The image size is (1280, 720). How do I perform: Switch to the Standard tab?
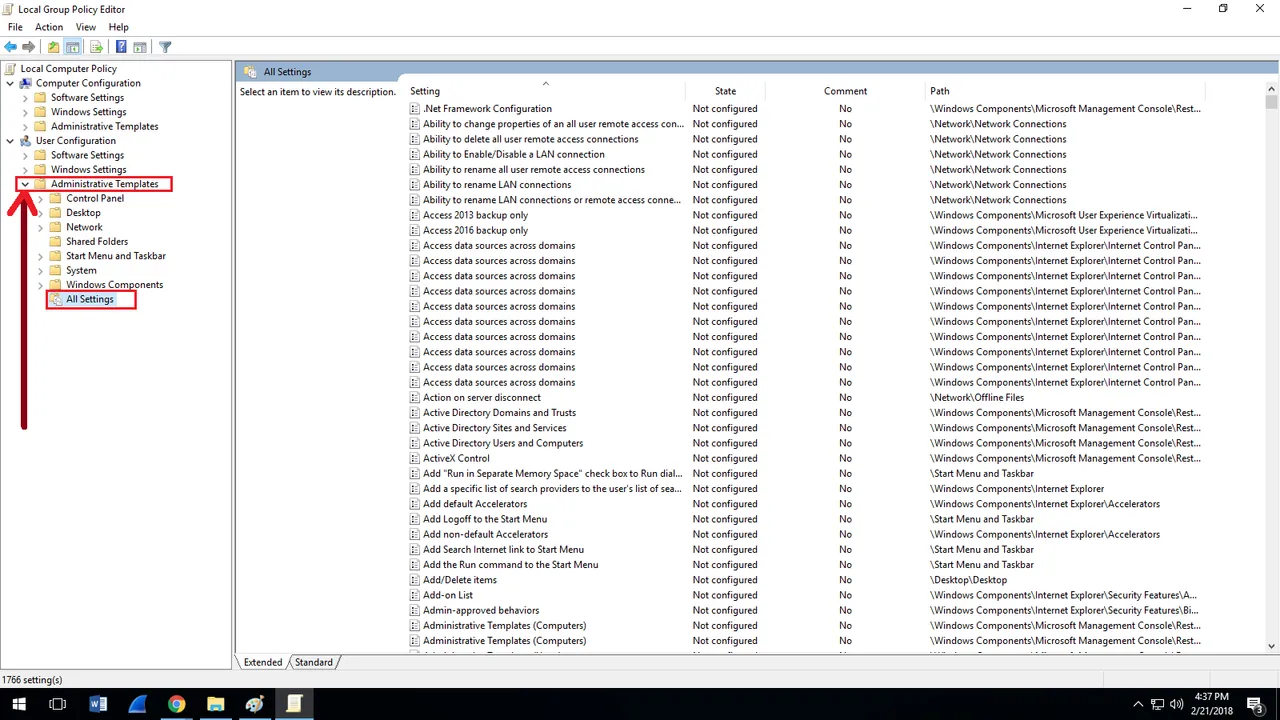tap(314, 662)
